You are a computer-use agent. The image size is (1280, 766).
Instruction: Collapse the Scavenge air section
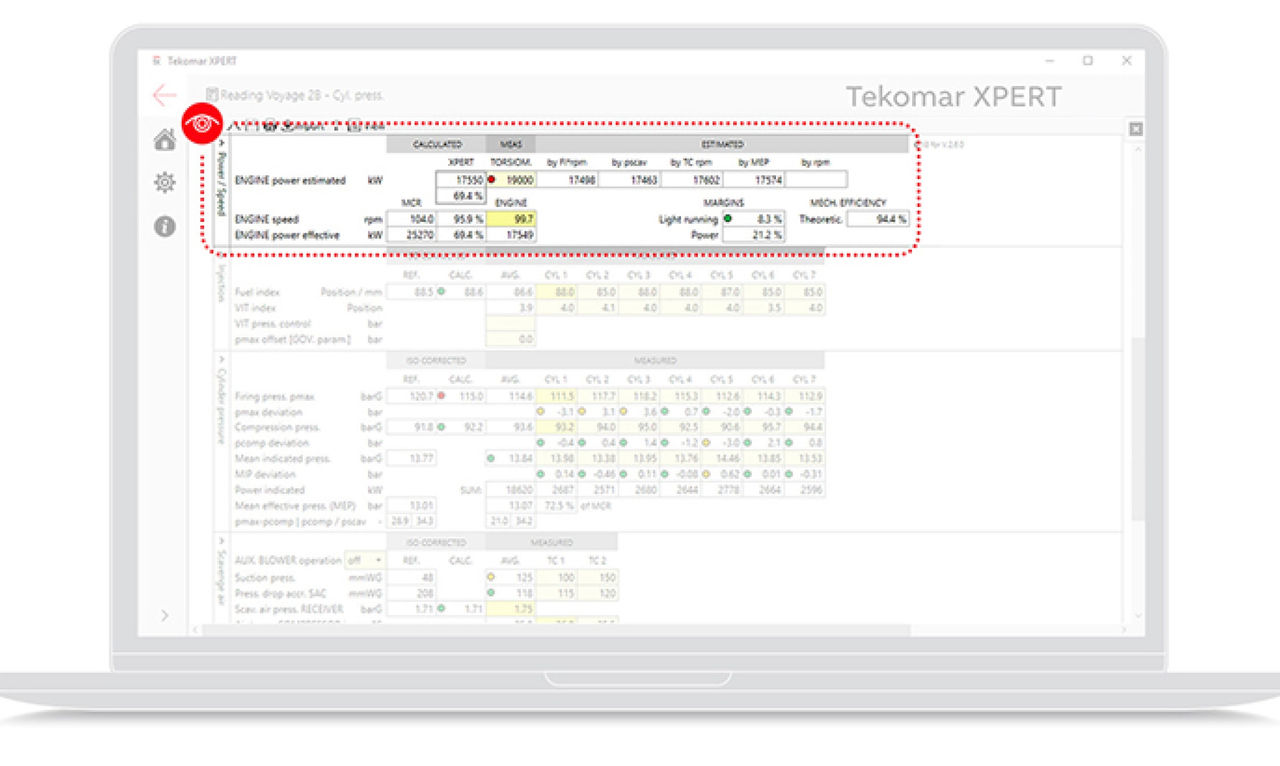point(221,539)
